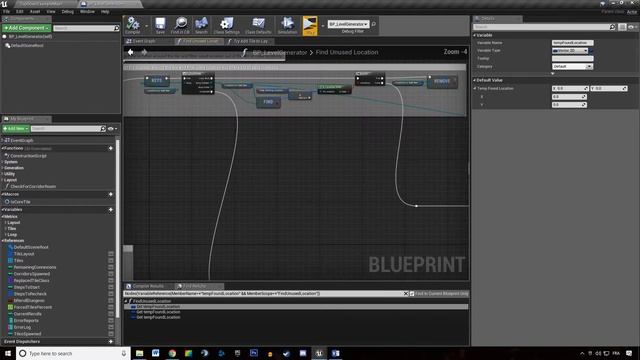The height and width of the screenshot is (360, 640).
Task: Switch to the Compiler Results tab
Action: (148, 286)
